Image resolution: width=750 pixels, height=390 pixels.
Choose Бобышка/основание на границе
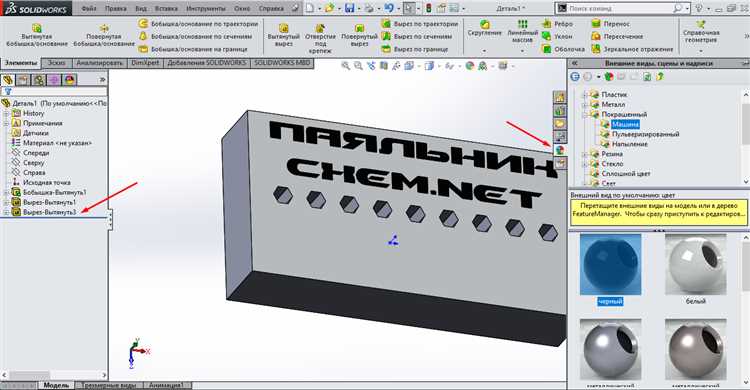(193, 49)
